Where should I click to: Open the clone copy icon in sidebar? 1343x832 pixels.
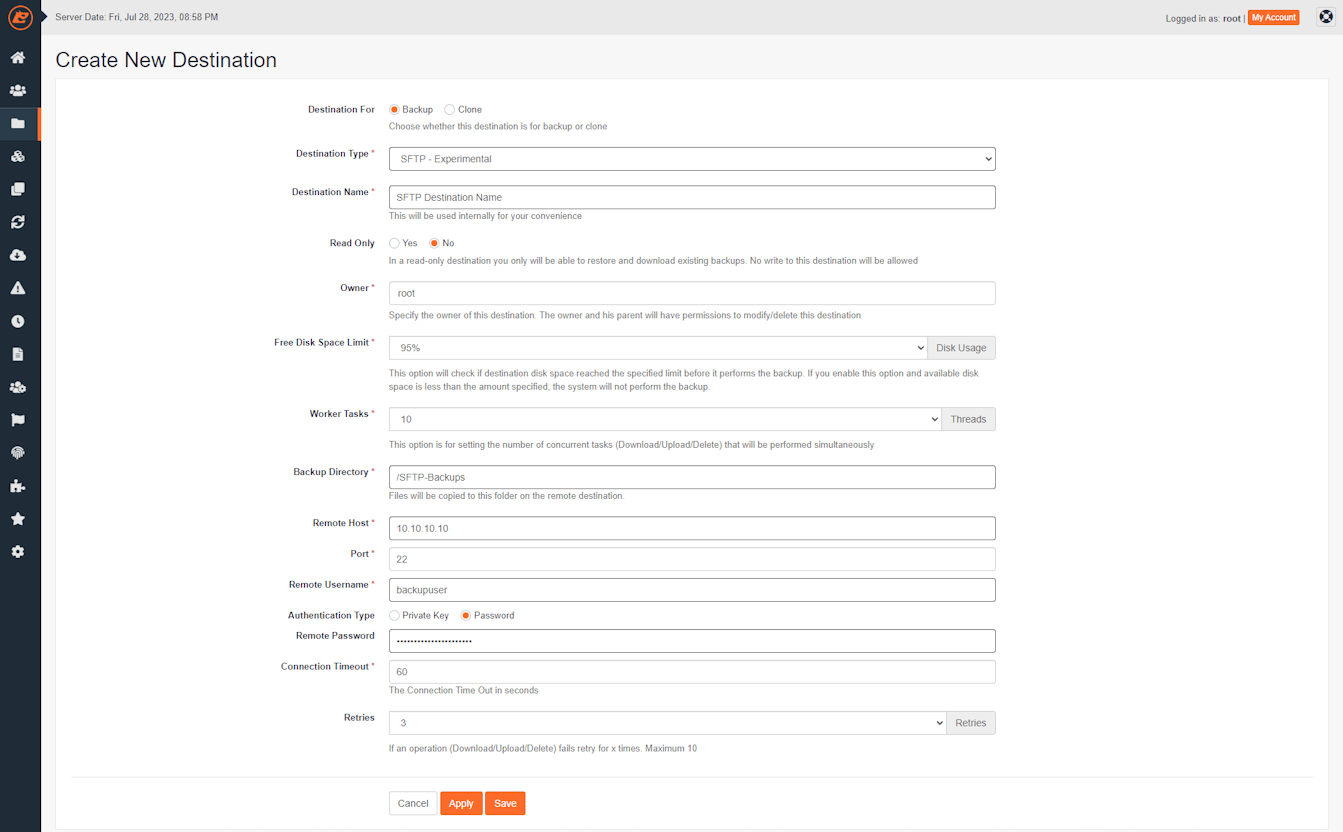pyautogui.click(x=18, y=189)
